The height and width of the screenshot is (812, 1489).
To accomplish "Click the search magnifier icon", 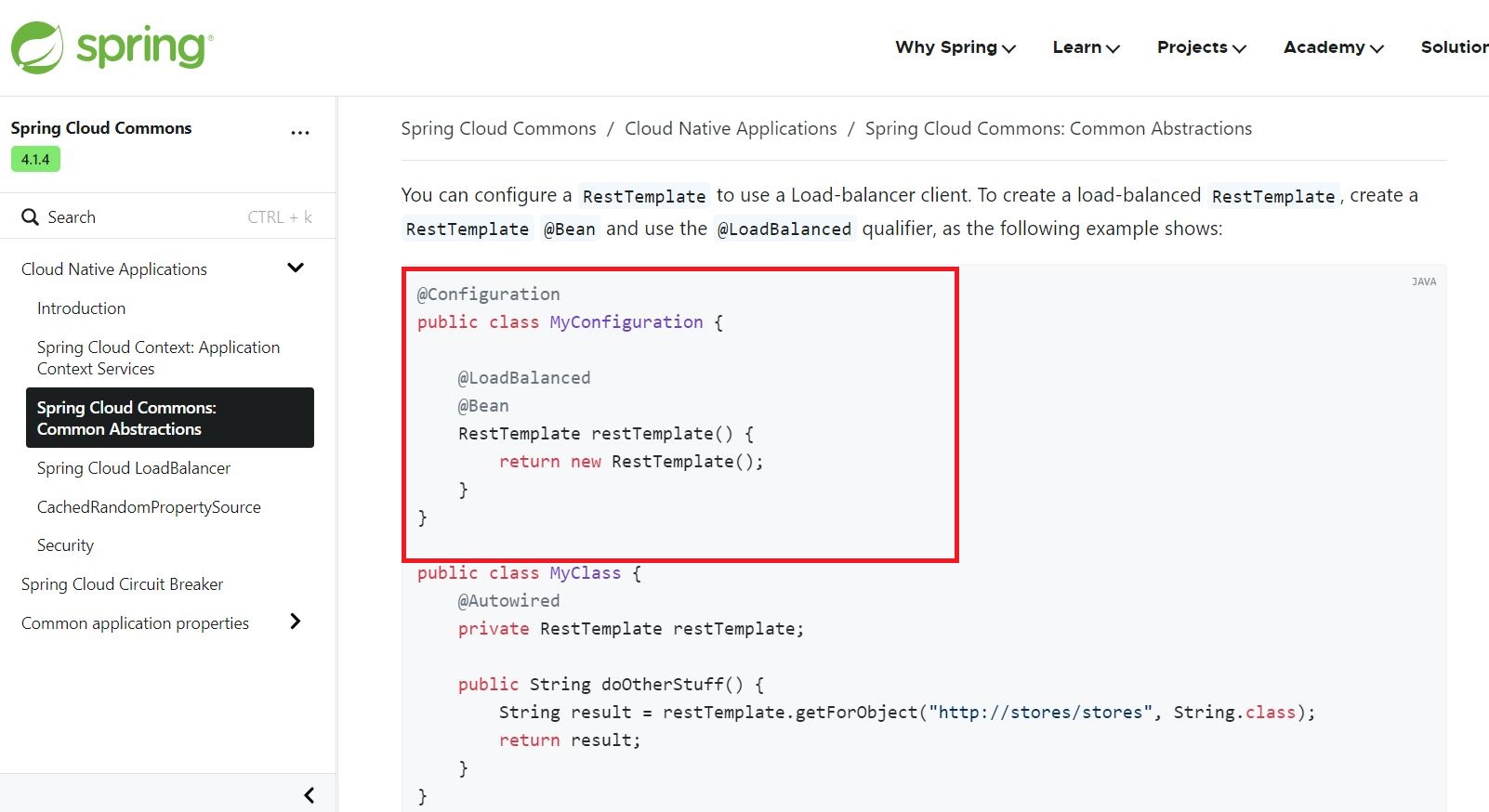I will (30, 217).
